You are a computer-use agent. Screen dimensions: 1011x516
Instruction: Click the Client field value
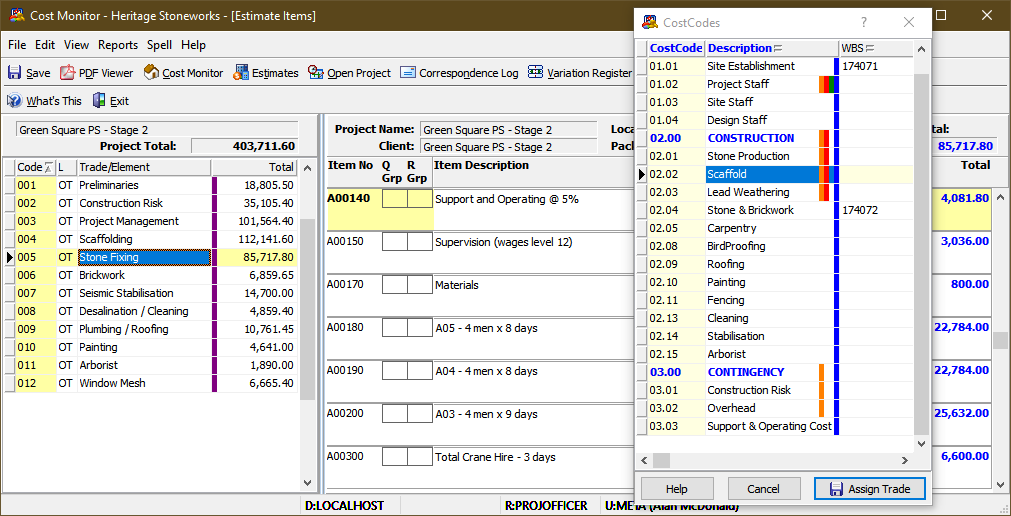pyautogui.click(x=508, y=147)
